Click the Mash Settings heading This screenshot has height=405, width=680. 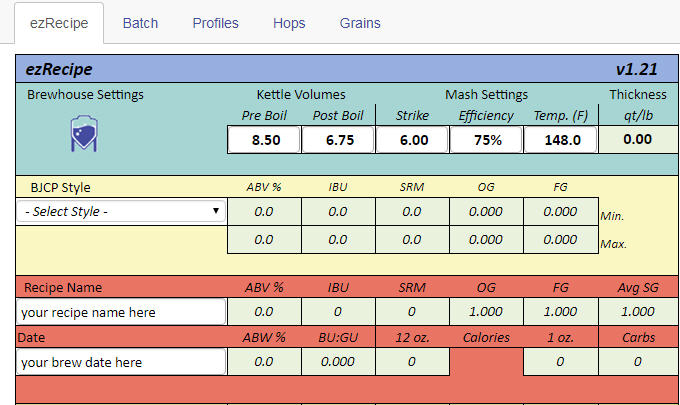[x=486, y=95]
